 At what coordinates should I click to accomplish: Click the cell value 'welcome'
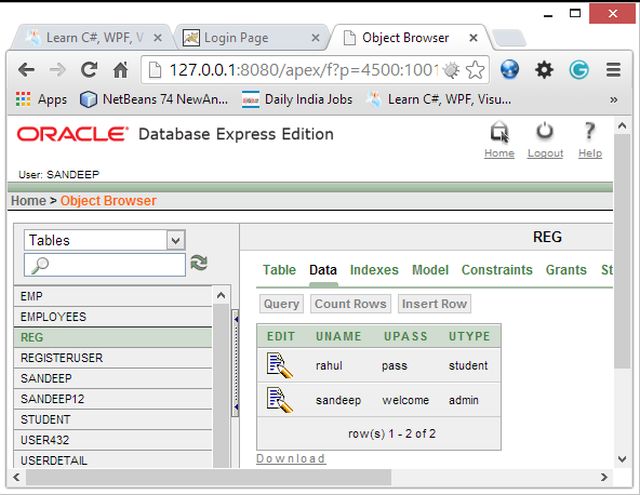(405, 400)
